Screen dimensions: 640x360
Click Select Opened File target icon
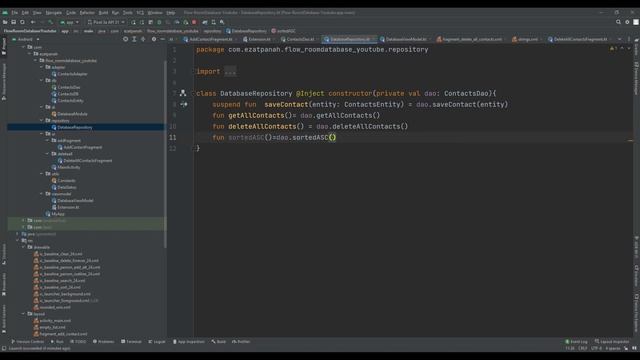tap(125, 39)
